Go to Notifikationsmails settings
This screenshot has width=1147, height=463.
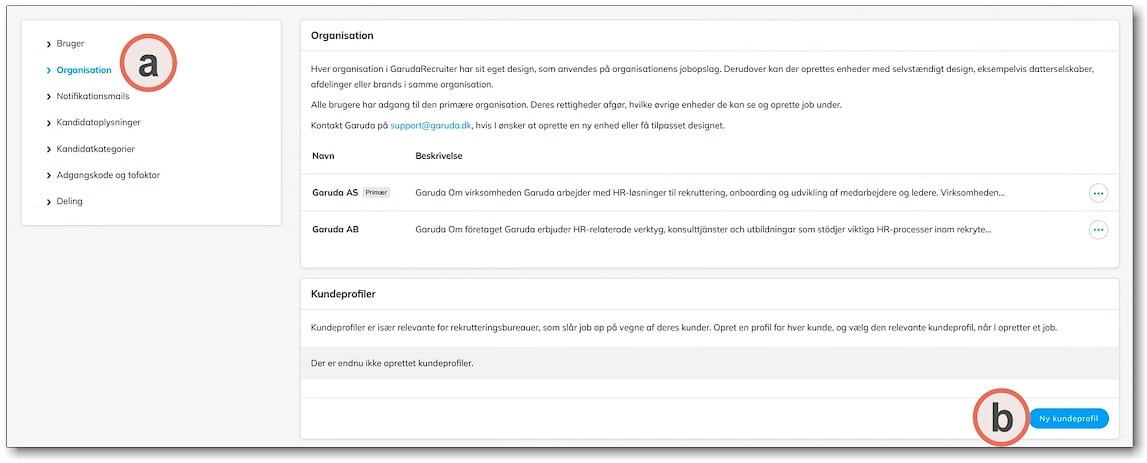tap(93, 96)
